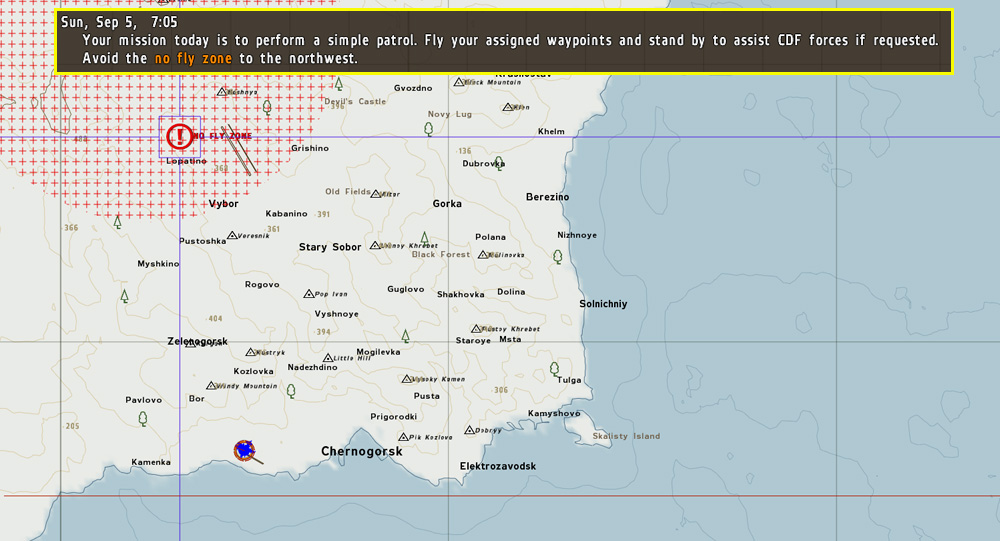Click the Guglovo village label

(406, 289)
